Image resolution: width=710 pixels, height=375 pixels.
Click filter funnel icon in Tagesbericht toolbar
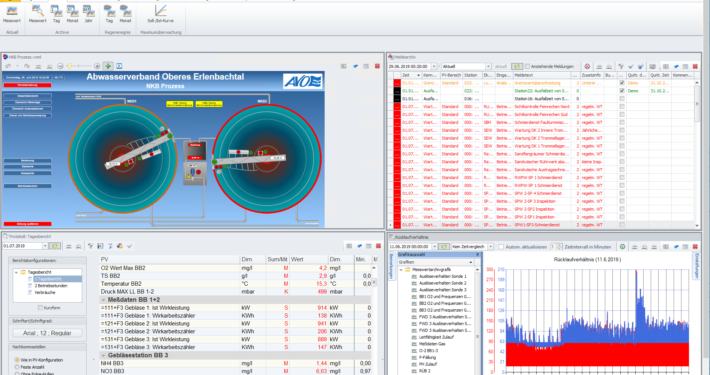point(90,246)
